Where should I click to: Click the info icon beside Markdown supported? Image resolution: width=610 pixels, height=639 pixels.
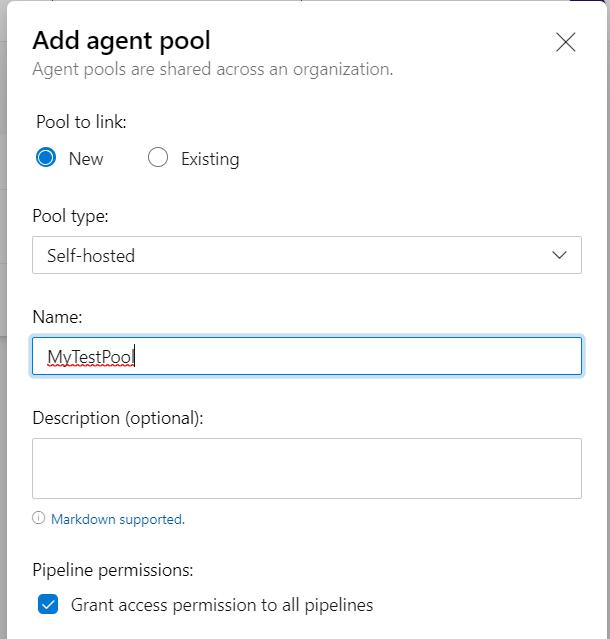[38, 518]
